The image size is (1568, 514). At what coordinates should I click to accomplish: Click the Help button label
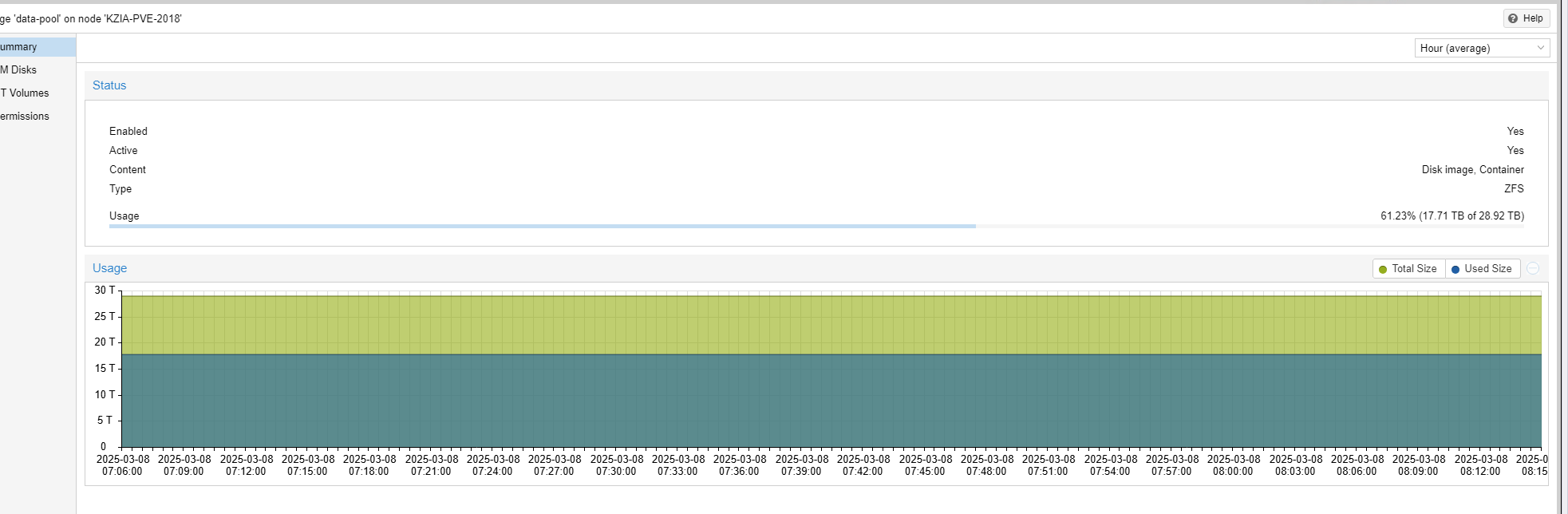point(1533,18)
